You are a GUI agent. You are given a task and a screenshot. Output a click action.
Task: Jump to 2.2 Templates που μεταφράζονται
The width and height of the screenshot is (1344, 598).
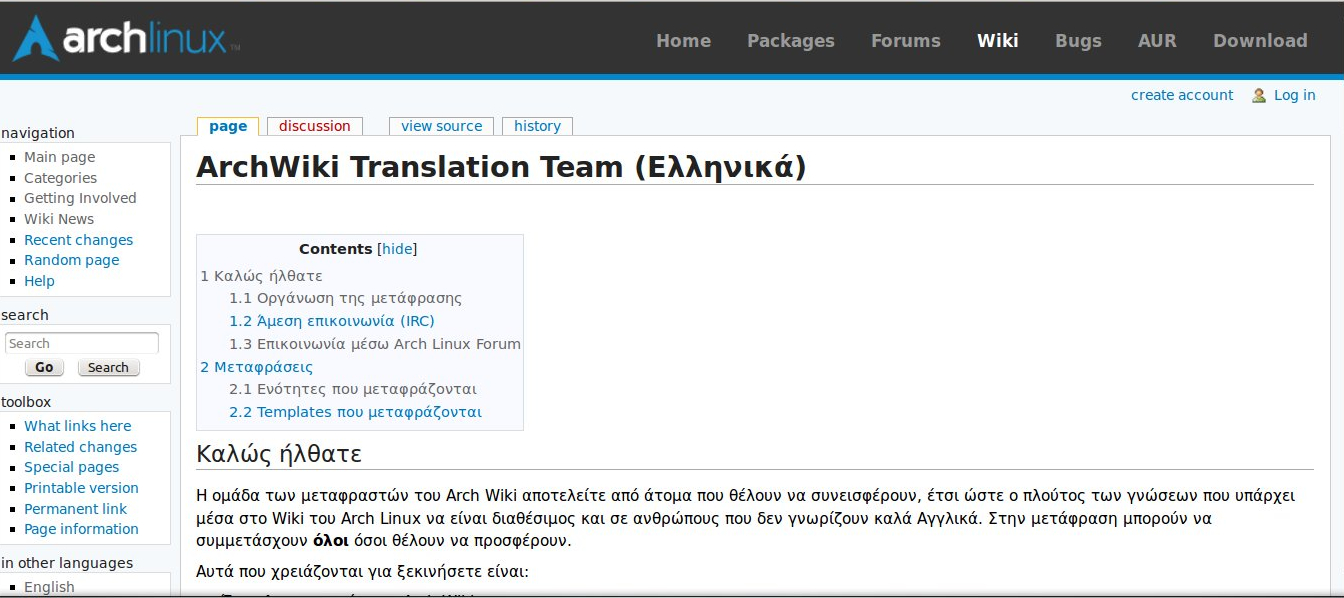click(355, 412)
